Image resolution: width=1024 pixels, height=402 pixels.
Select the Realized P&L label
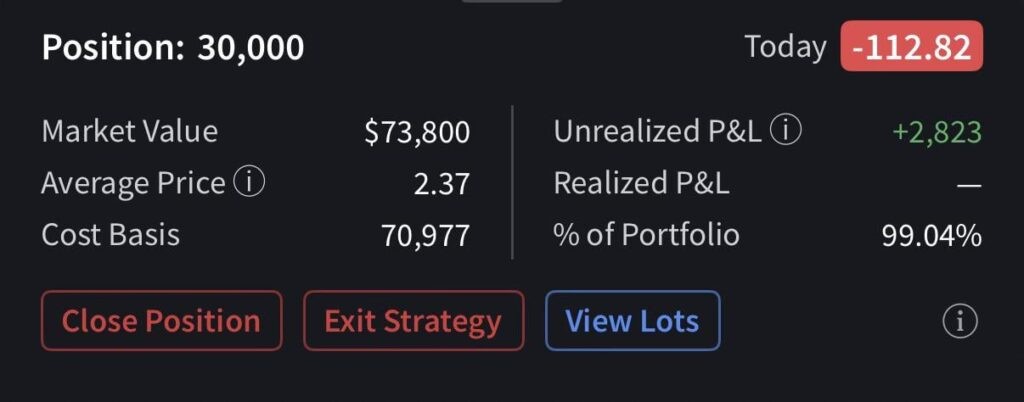(x=641, y=183)
